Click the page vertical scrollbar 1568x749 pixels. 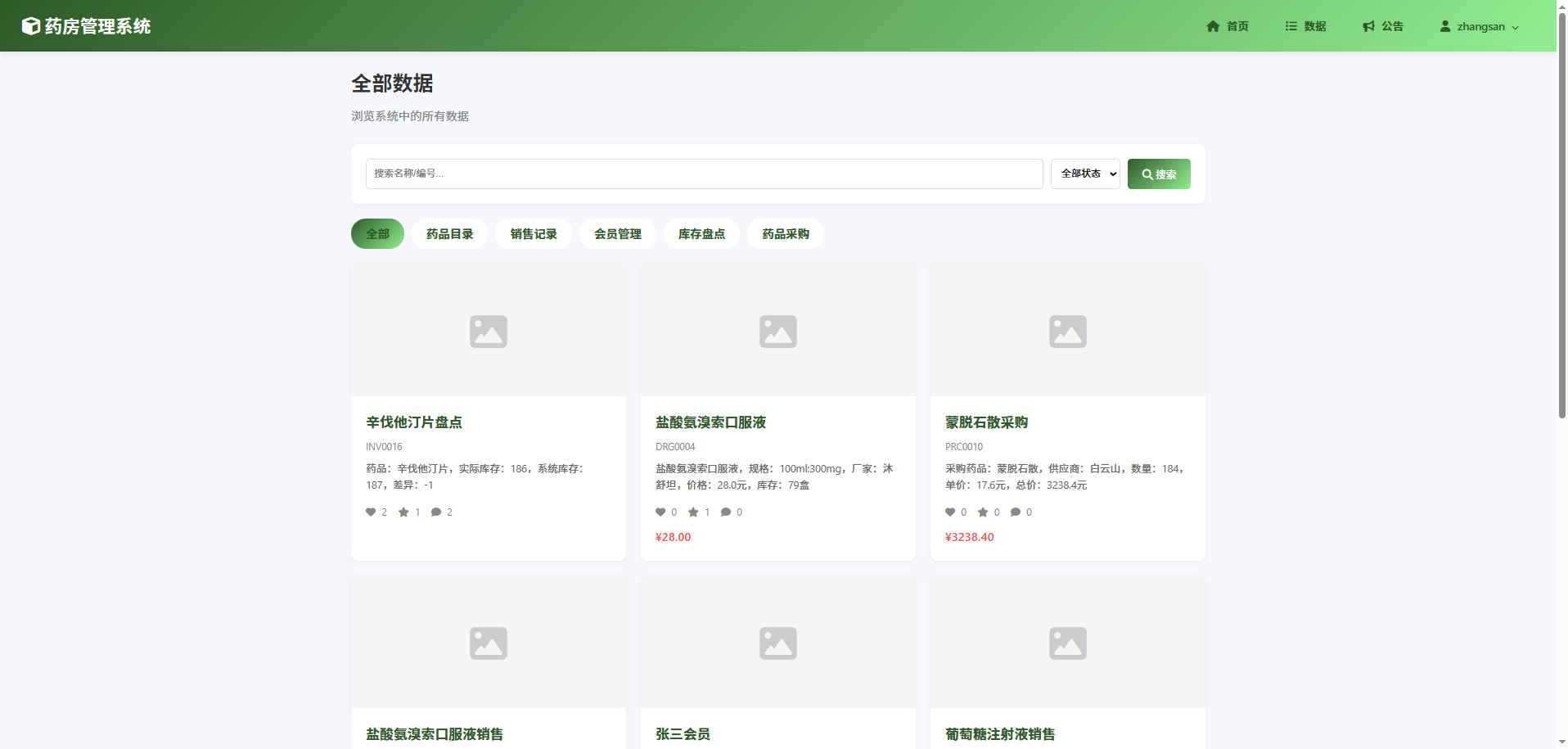(1562, 214)
